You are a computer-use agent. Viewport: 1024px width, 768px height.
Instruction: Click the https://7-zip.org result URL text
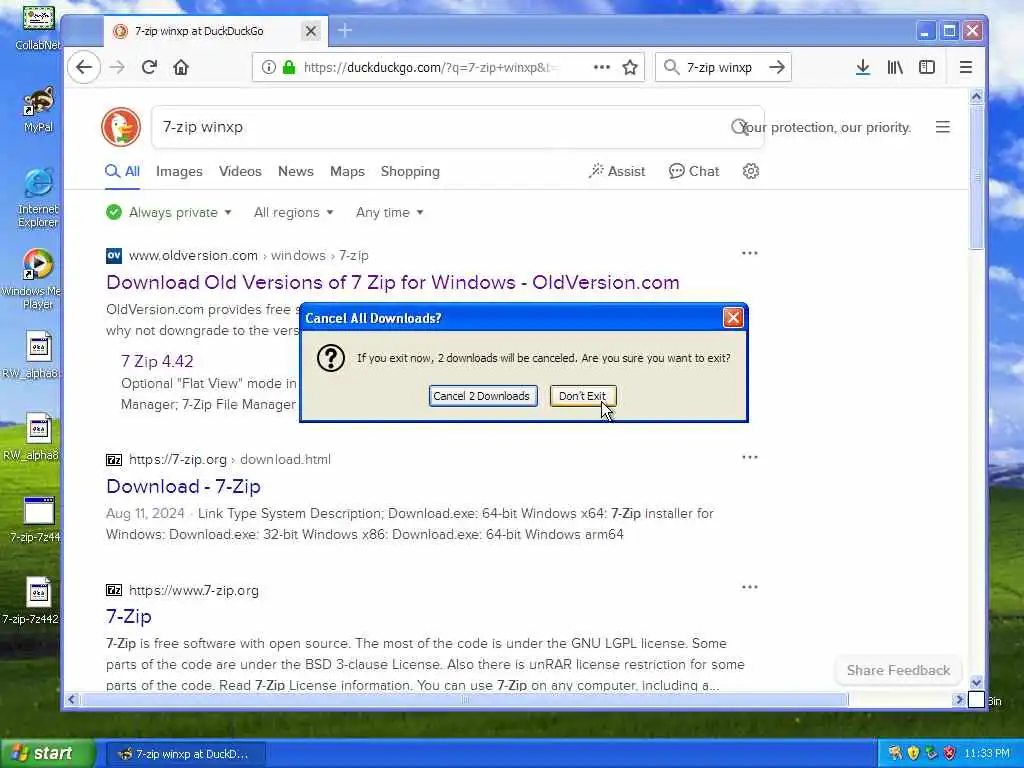coord(178,459)
